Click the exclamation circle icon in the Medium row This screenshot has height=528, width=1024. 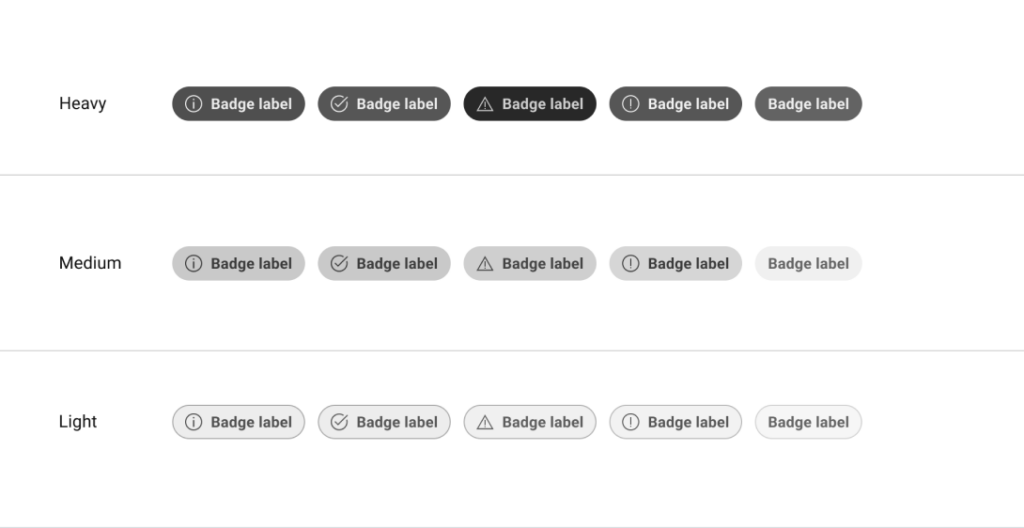coord(630,264)
